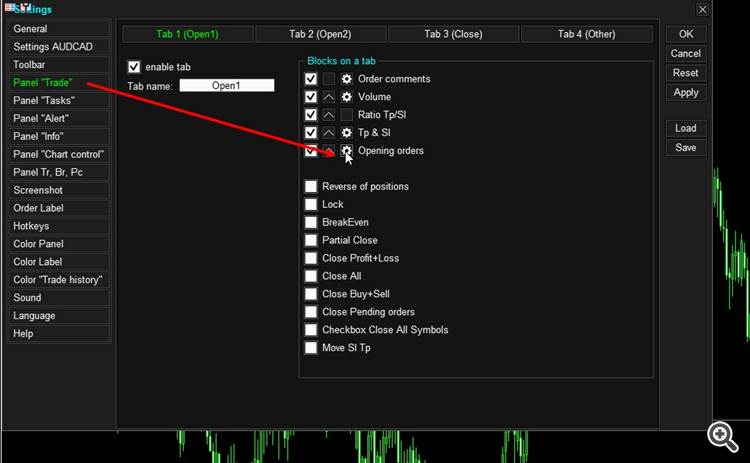Enable Lock block checkbox
Screen dimensions: 750x463
(311, 205)
